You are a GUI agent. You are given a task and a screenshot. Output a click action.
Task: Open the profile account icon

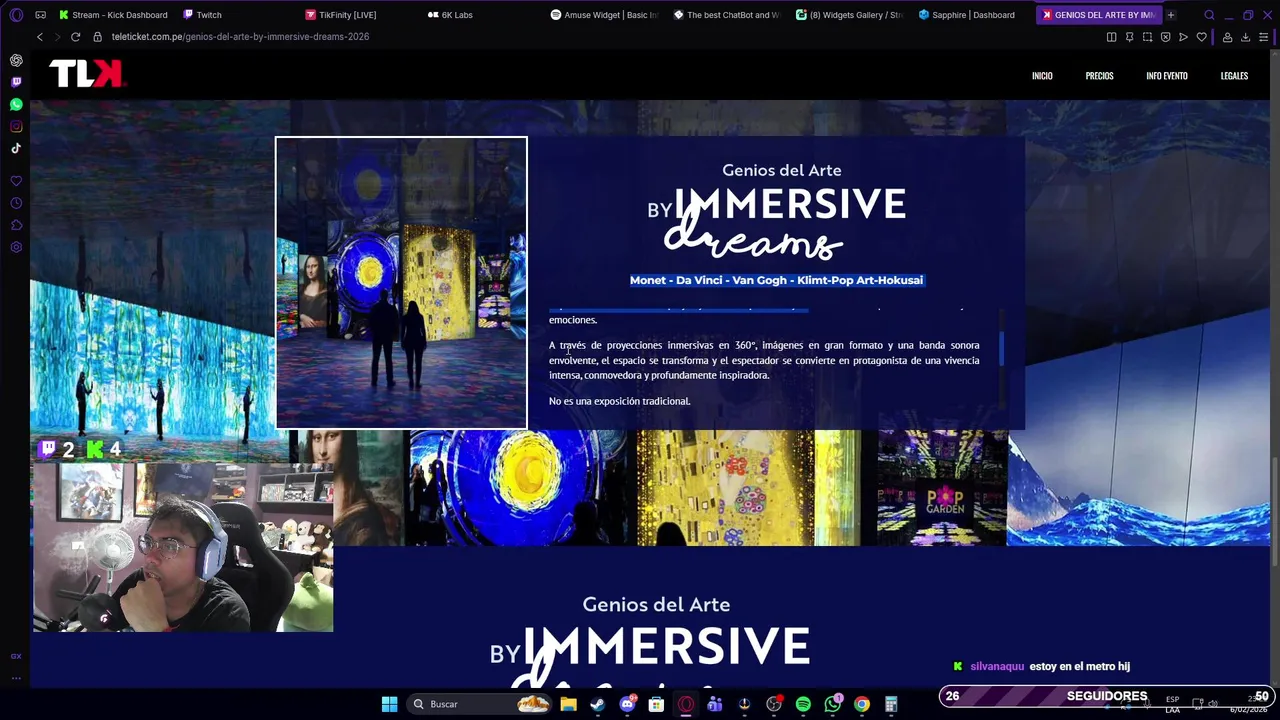click(1227, 37)
